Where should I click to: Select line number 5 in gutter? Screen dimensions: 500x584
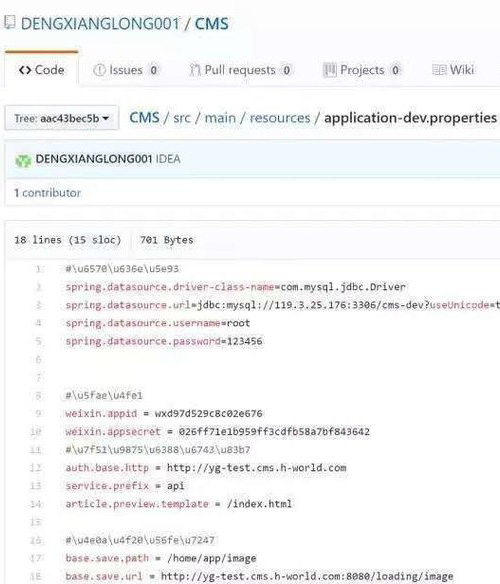coord(39,341)
